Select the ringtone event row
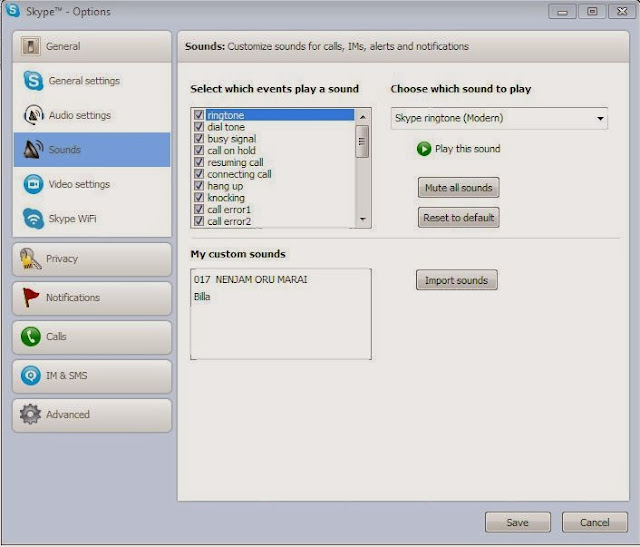 (x=274, y=115)
